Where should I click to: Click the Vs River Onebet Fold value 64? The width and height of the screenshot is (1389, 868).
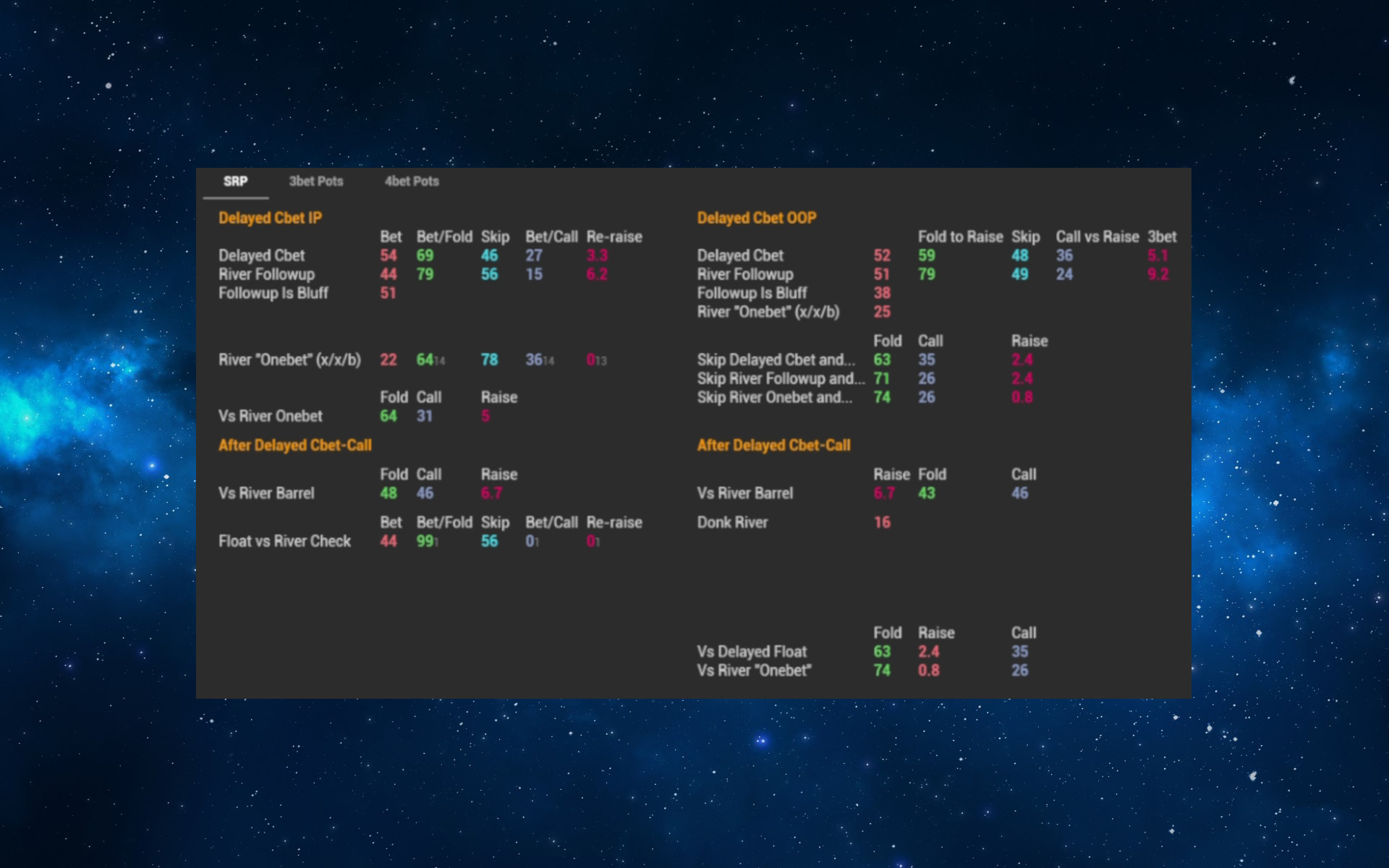click(x=388, y=416)
